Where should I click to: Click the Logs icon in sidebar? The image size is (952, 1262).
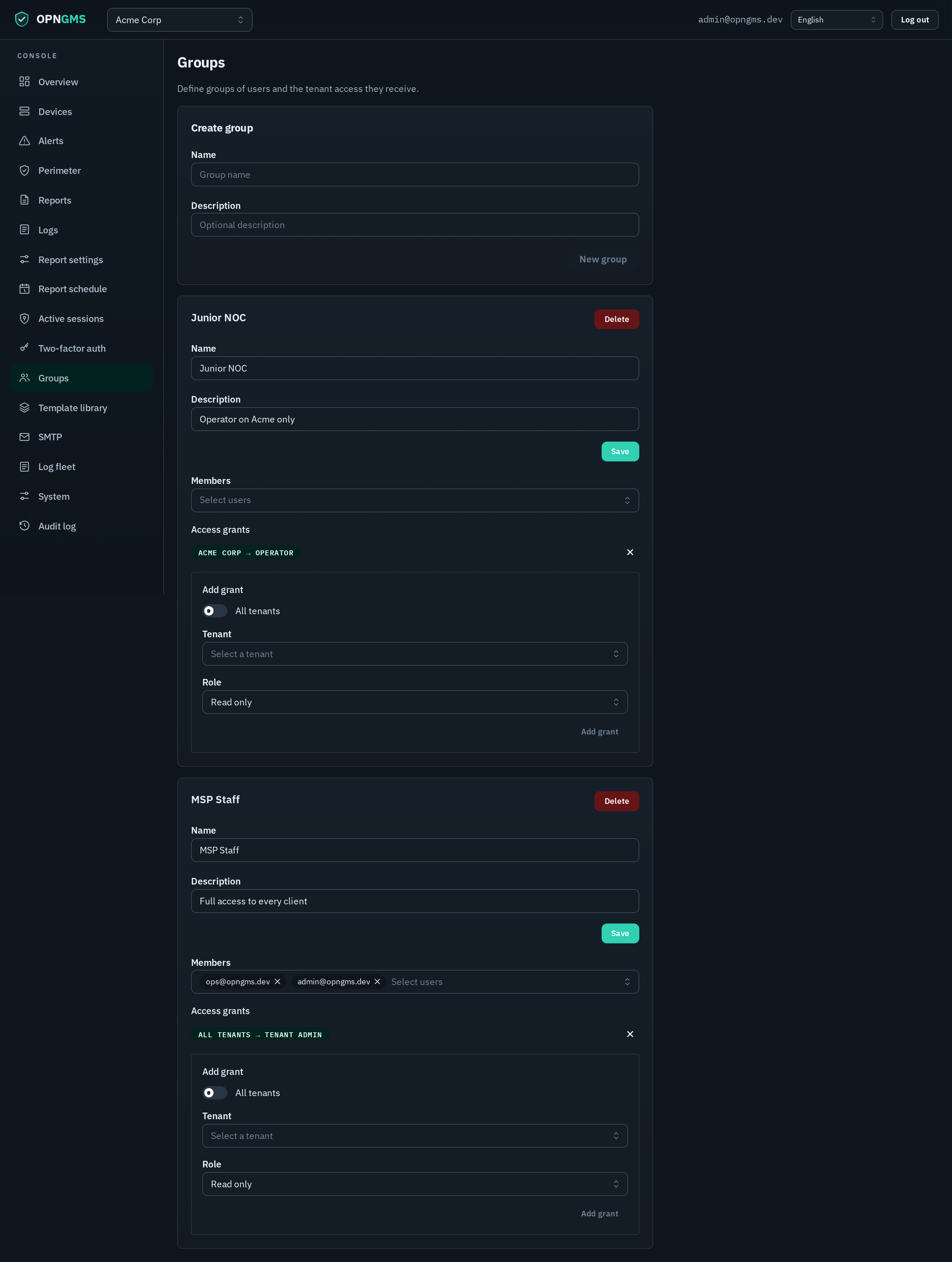24,230
